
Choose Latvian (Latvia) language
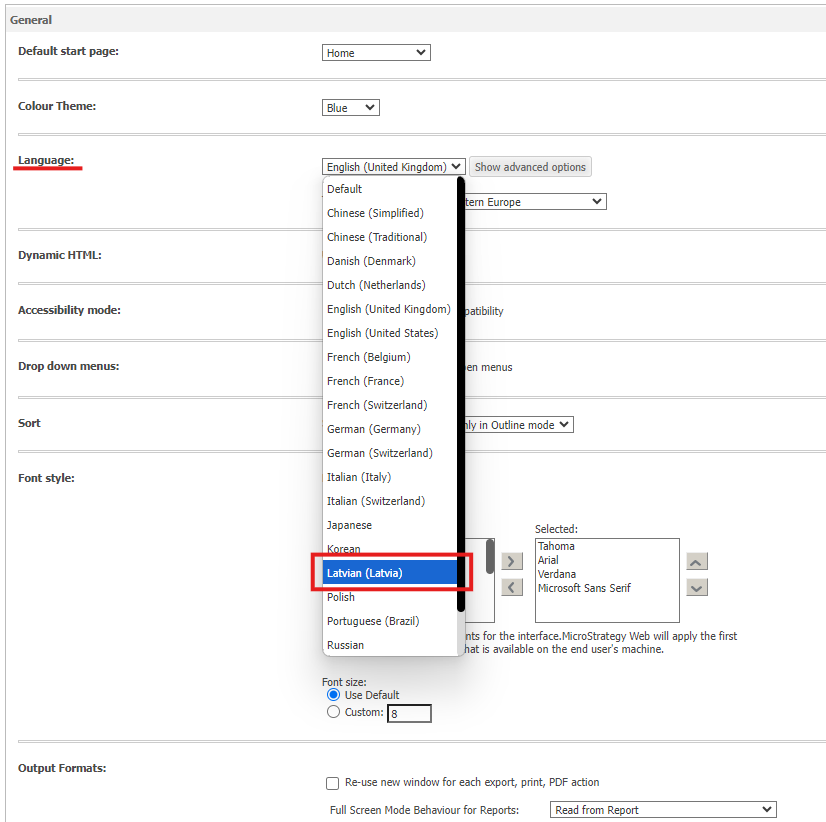pyautogui.click(x=390, y=573)
